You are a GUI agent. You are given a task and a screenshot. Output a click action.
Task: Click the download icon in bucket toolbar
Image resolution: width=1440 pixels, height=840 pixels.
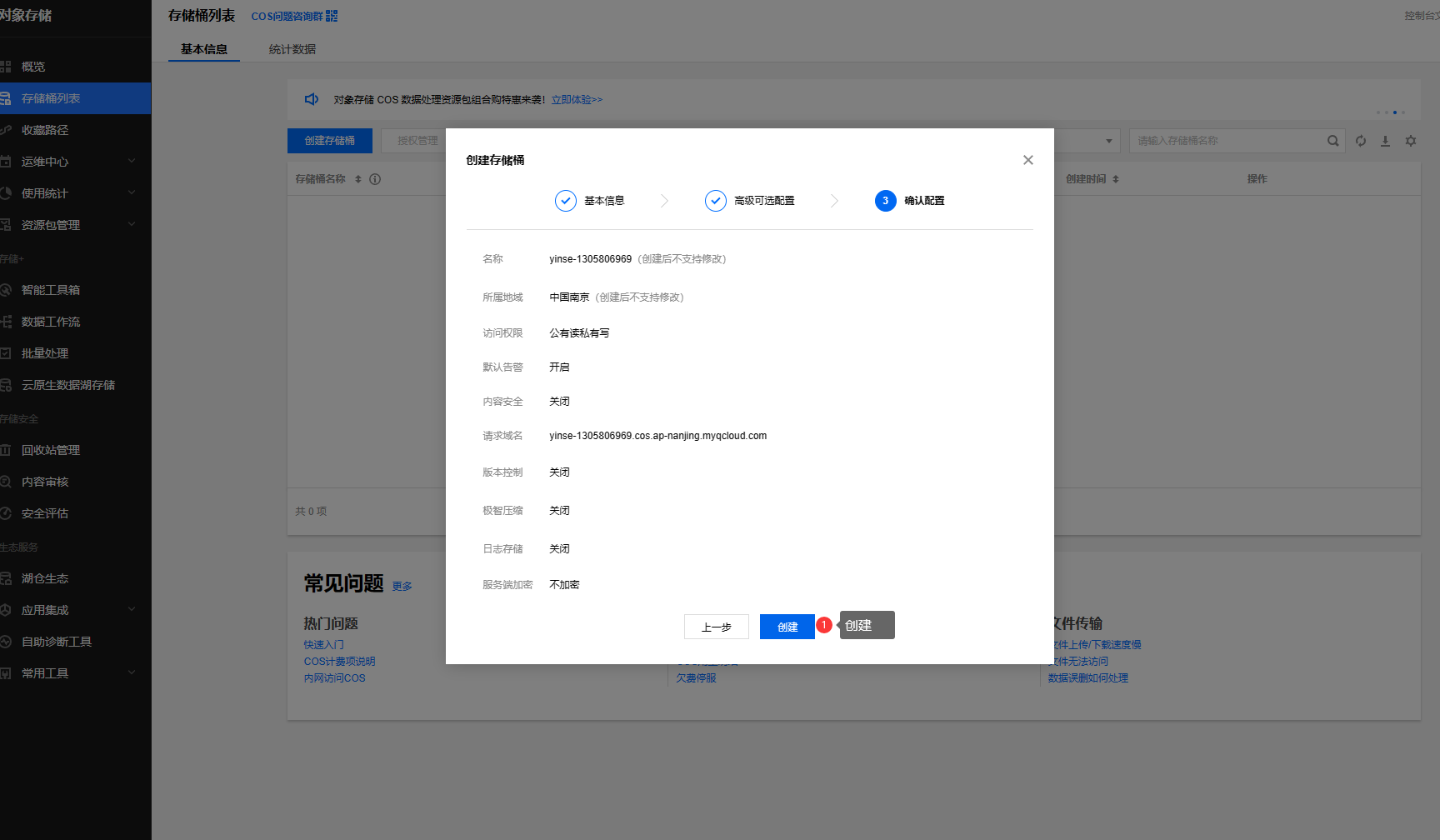[x=1385, y=141]
